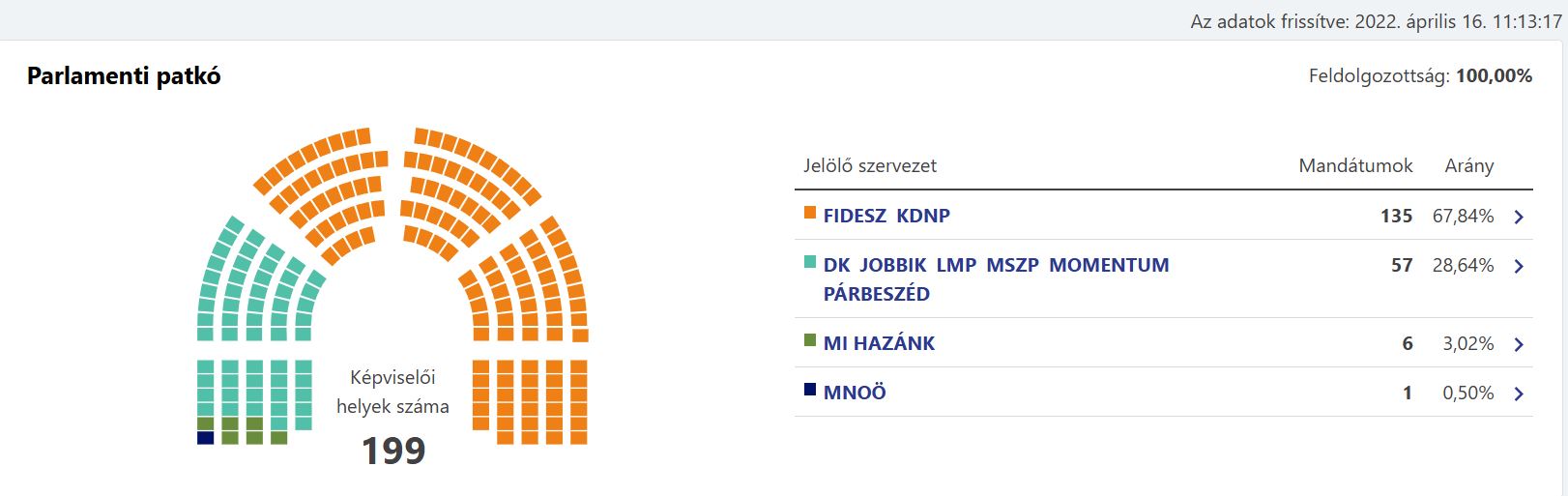Screen dimensions: 1568x496
Task: Open the FIDESZ KDNP party link
Action: (x=886, y=216)
